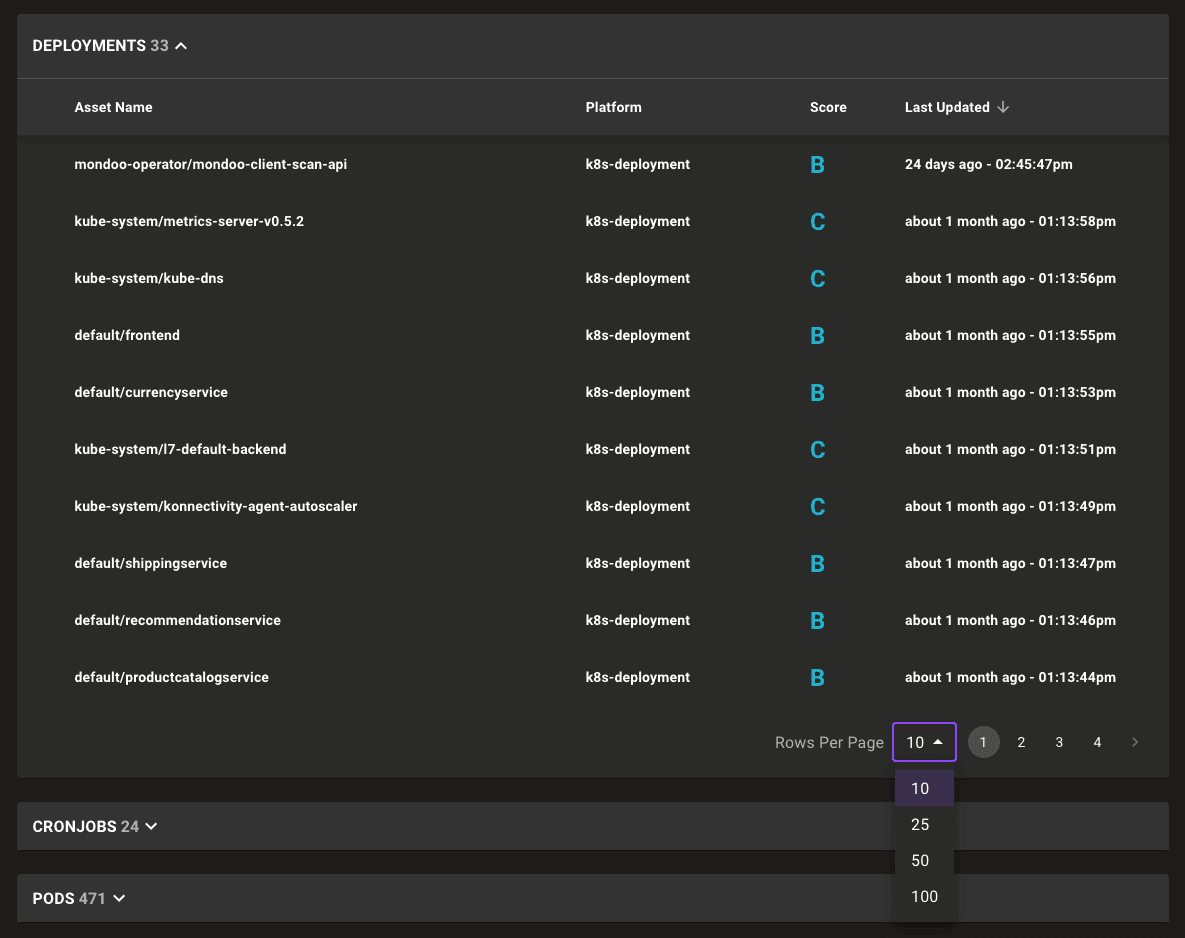This screenshot has height=938, width=1185.
Task: Go to page 2 of deployments
Action: (1021, 742)
